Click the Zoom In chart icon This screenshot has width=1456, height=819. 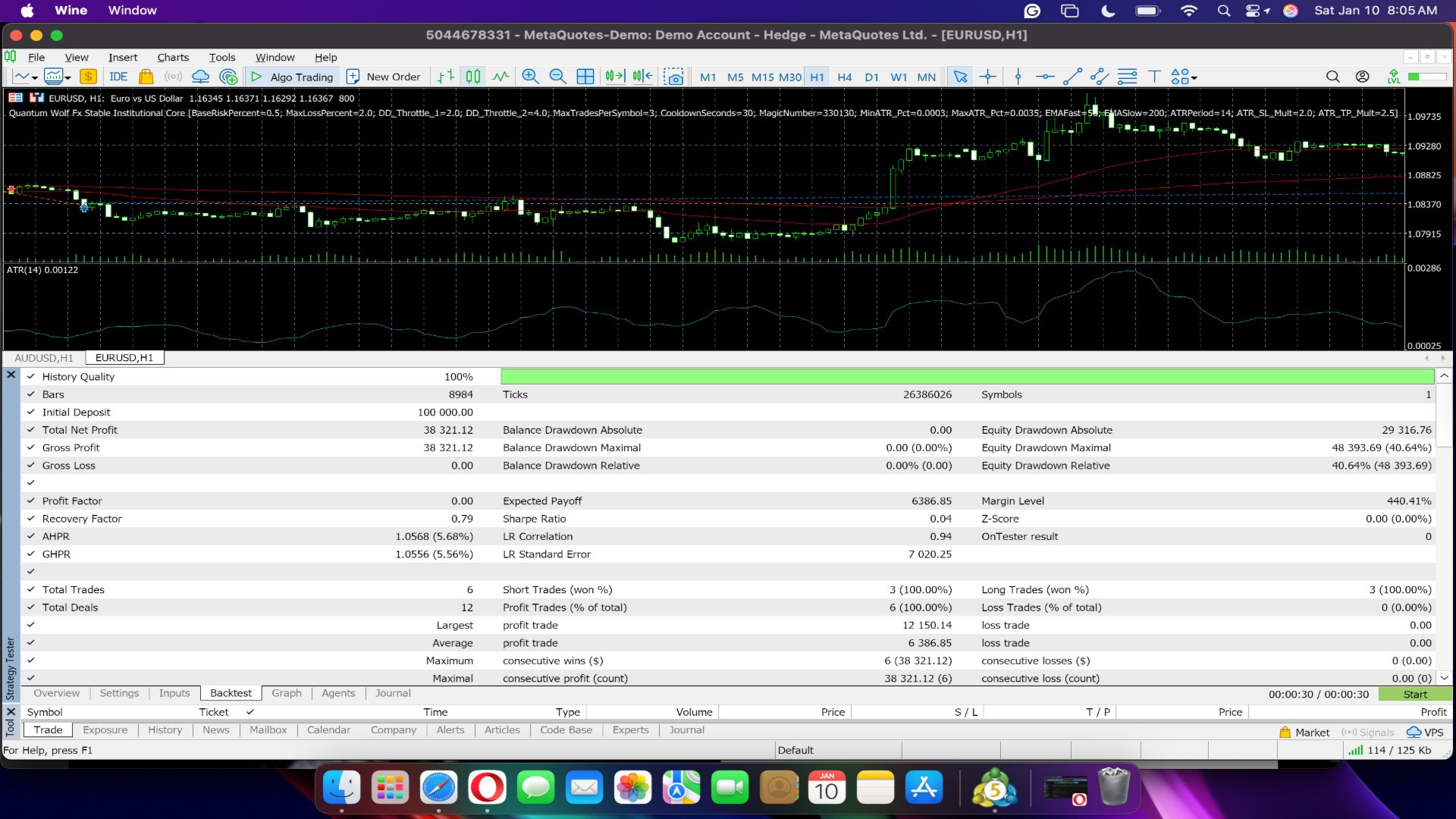pyautogui.click(x=530, y=77)
